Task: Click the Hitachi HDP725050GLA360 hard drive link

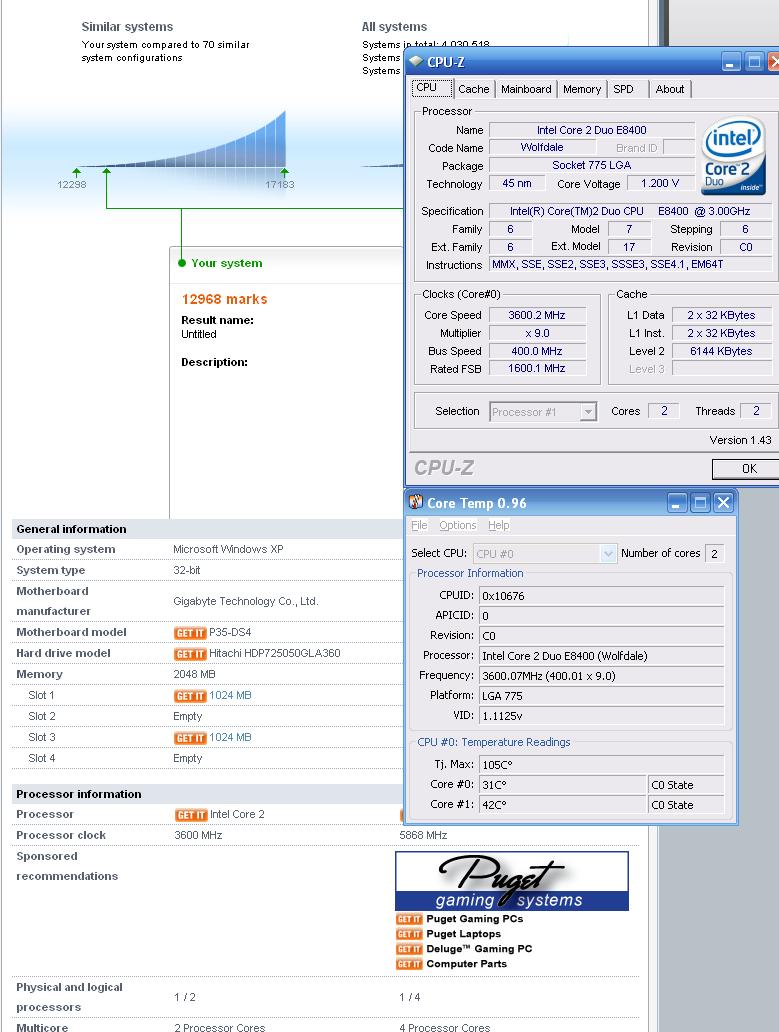Action: 274,654
